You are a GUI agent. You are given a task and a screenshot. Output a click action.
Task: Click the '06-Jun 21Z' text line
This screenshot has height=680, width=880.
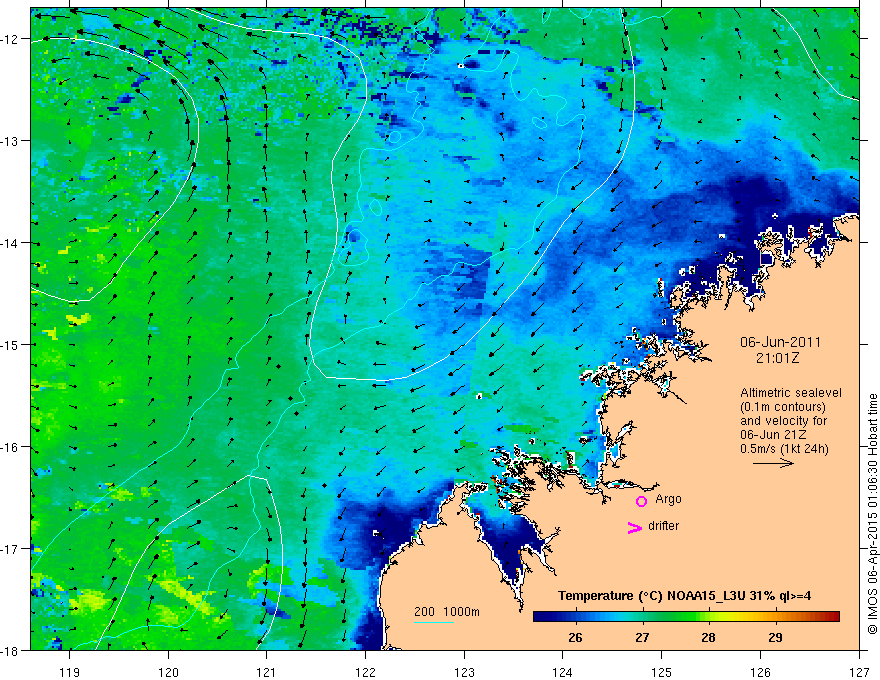point(774,435)
